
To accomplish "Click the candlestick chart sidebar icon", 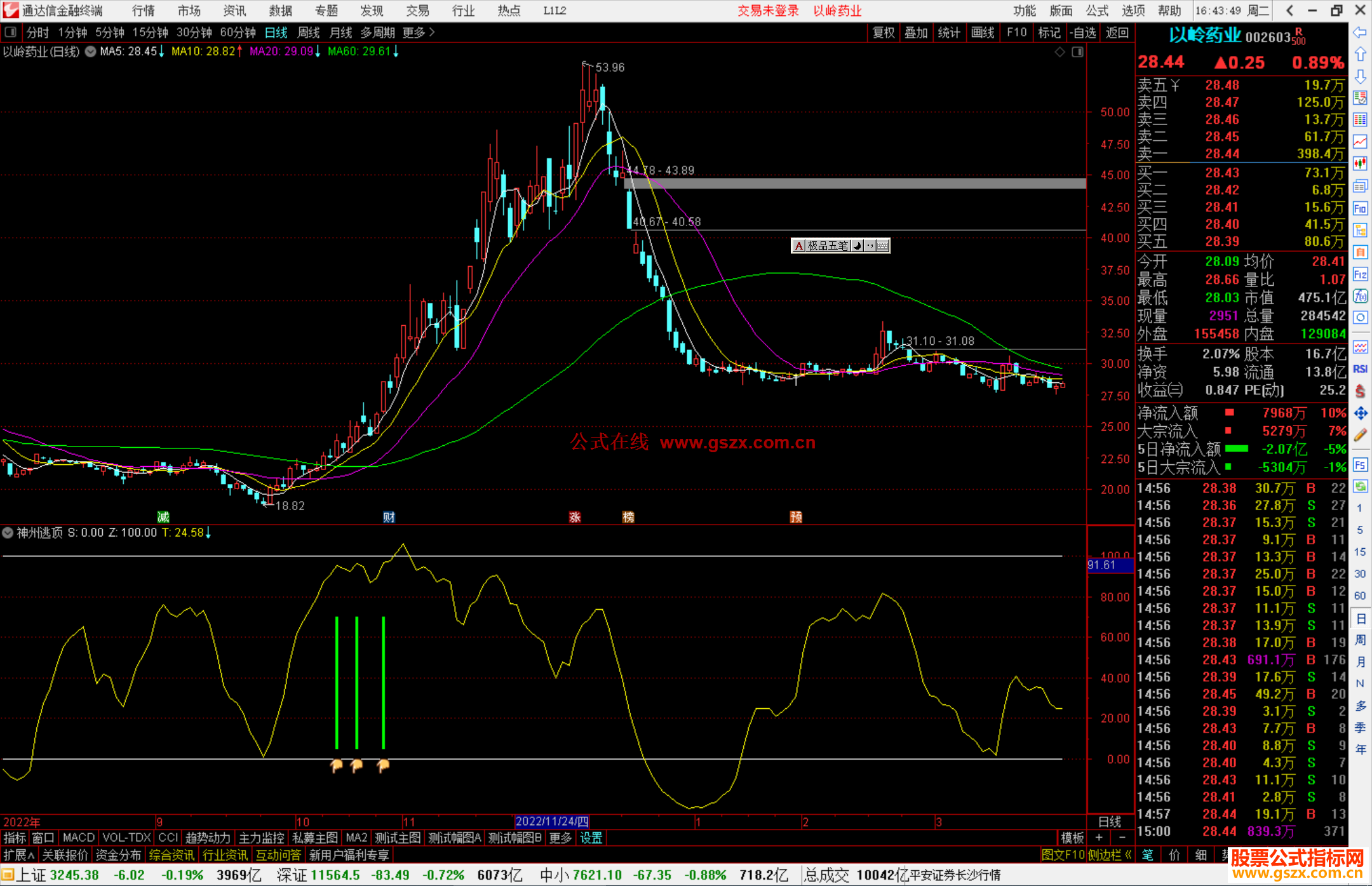I will coord(1360,164).
